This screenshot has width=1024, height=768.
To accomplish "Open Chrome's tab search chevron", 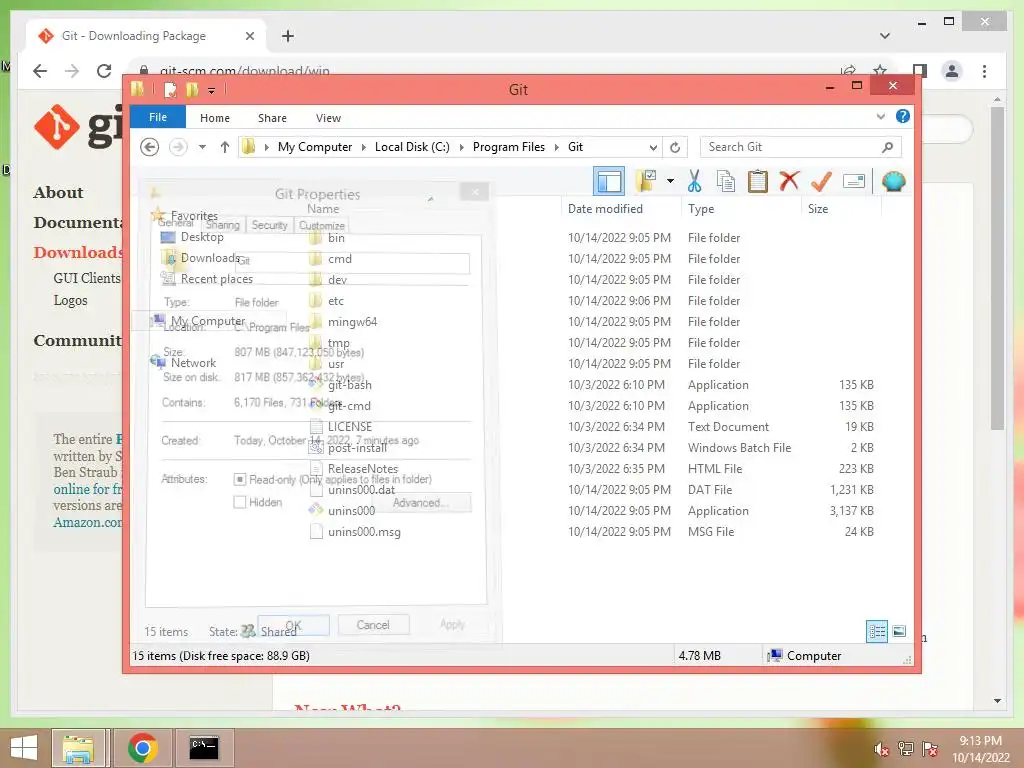I will [x=885, y=36].
